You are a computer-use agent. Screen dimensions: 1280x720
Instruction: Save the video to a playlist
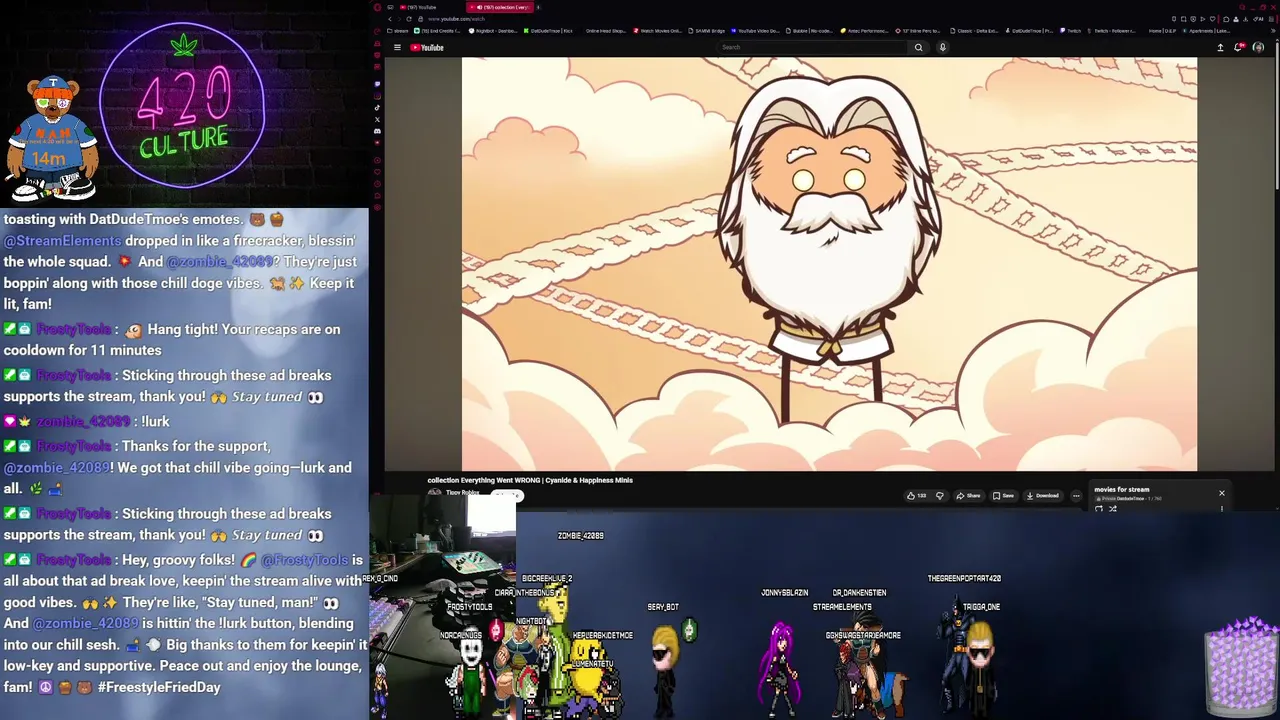pos(1004,496)
